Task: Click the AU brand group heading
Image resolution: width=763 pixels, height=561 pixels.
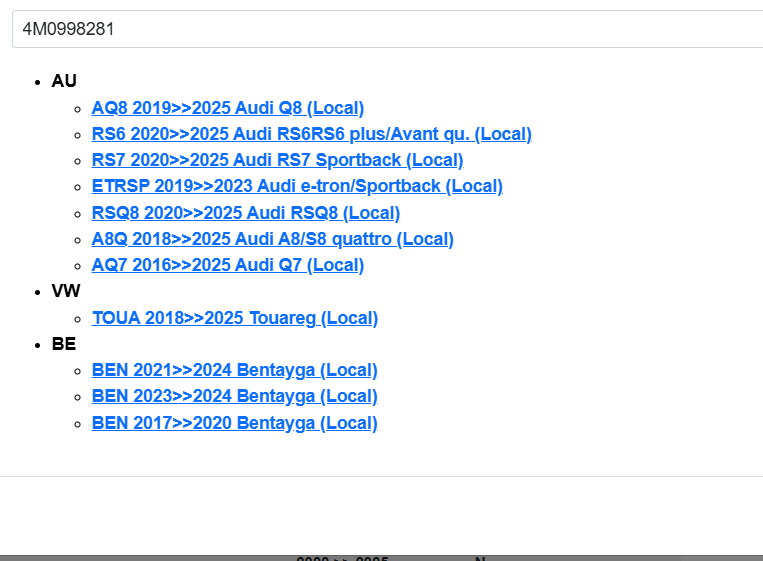Action: click(64, 81)
